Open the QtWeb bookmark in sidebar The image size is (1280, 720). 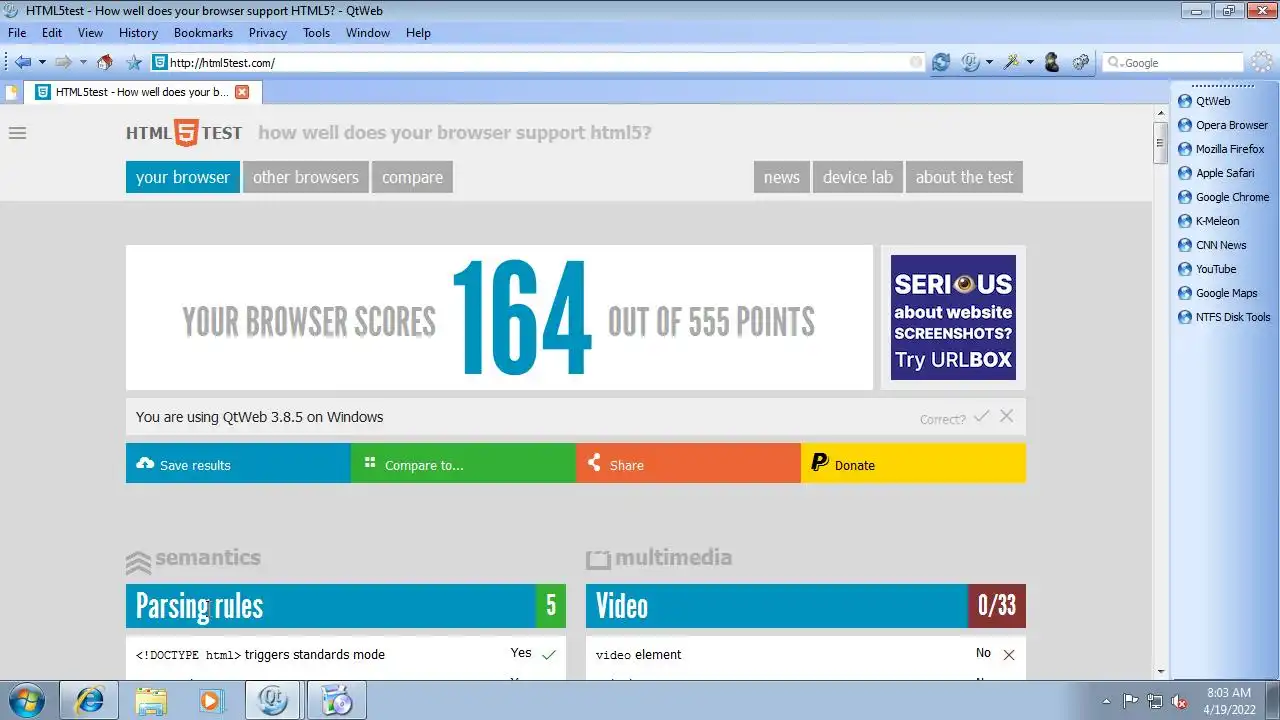1204,101
